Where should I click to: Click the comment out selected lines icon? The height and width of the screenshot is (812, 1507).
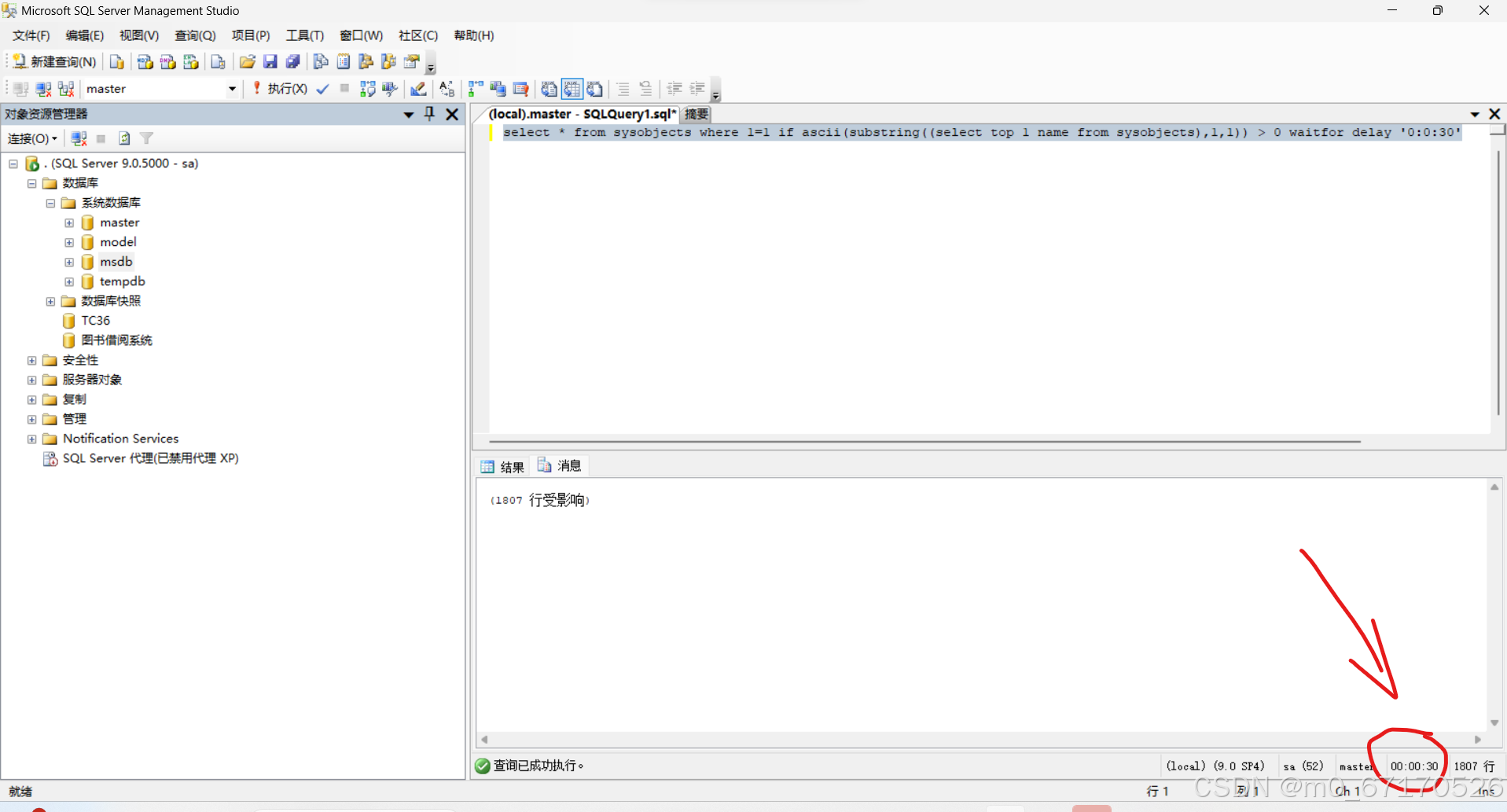(x=623, y=89)
